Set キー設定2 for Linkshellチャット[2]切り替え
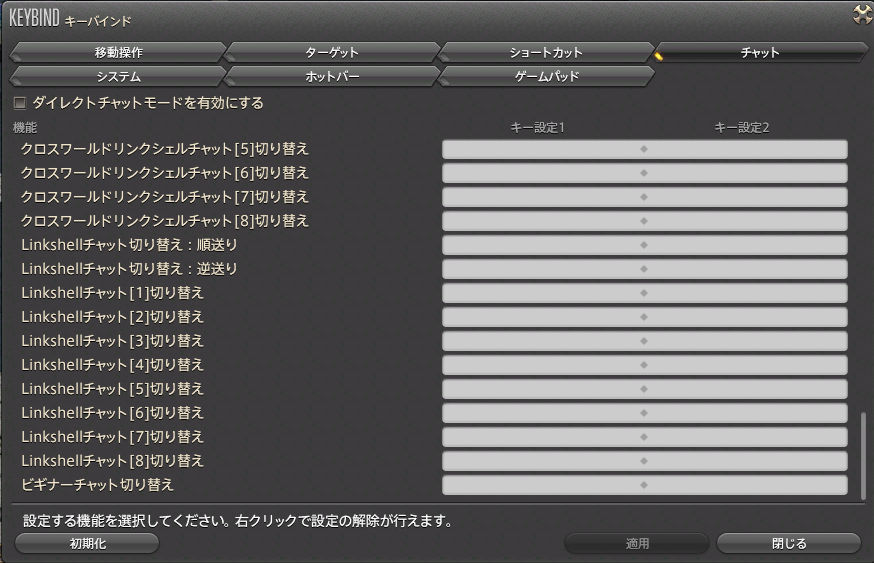This screenshot has height=563, width=874. click(746, 317)
